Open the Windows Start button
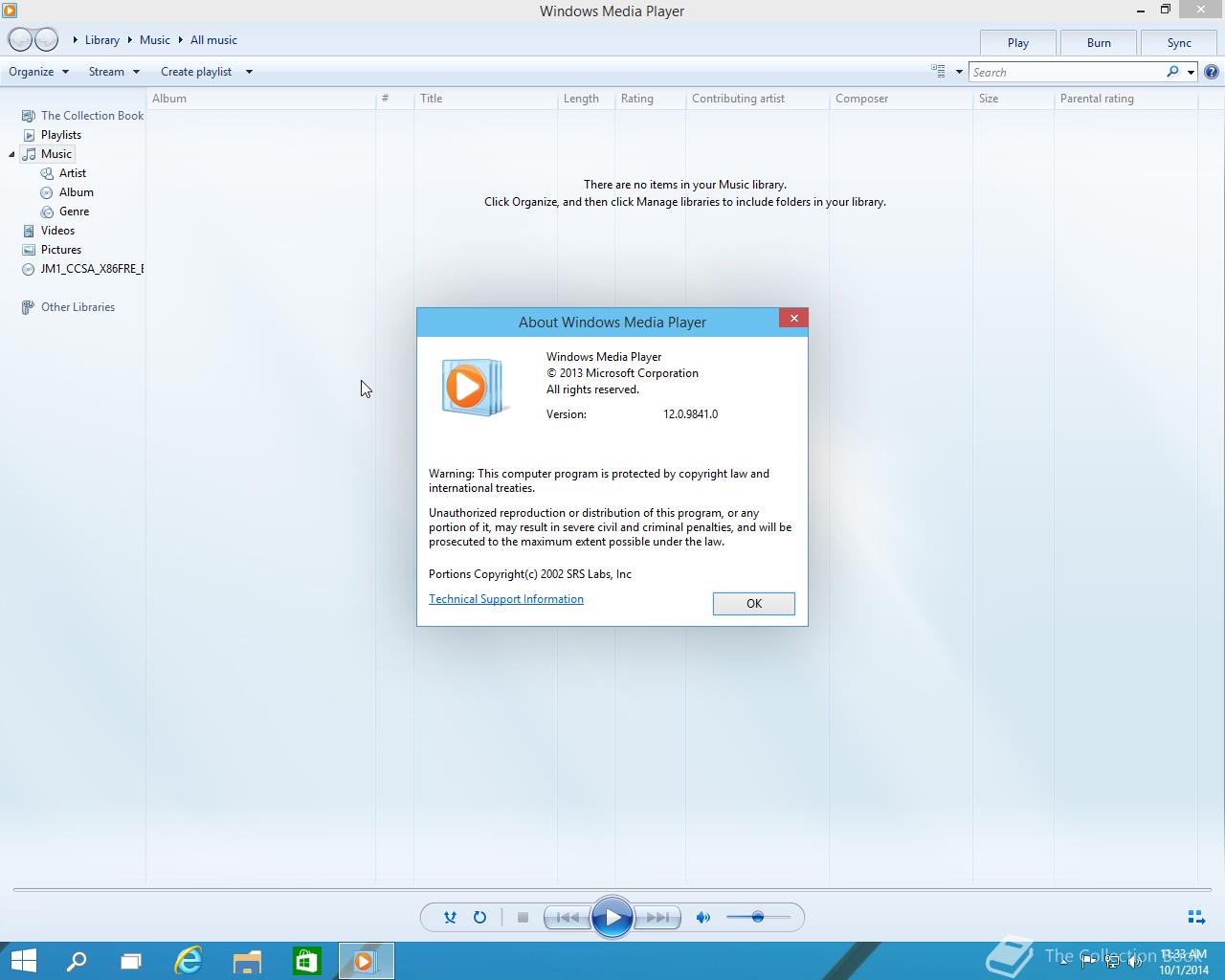The width and height of the screenshot is (1225, 980). pos(23,961)
